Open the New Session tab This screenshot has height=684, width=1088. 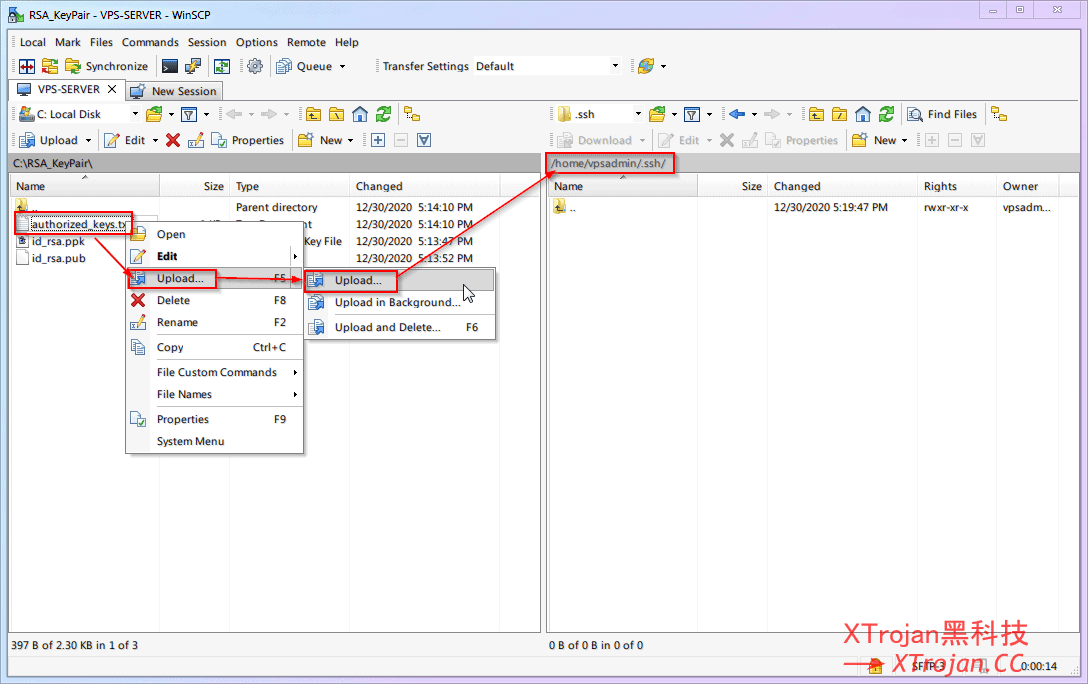pyautogui.click(x=174, y=91)
